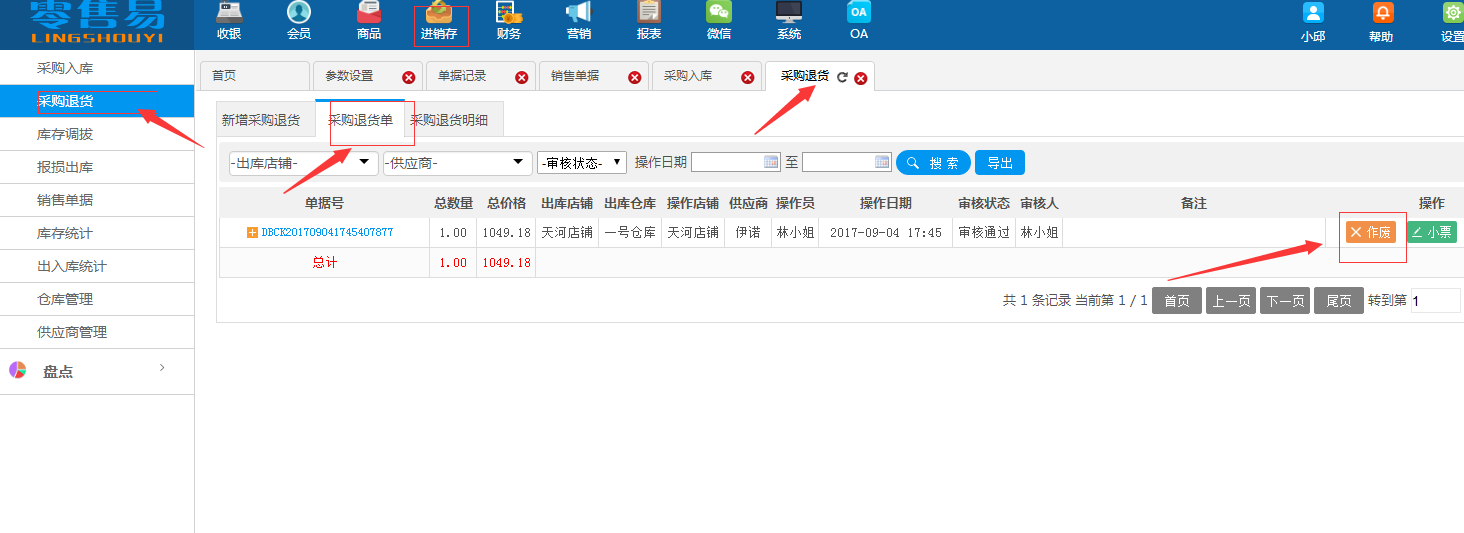1464x533 pixels.
Task: Close the 销售单据 tab
Action: [635, 78]
